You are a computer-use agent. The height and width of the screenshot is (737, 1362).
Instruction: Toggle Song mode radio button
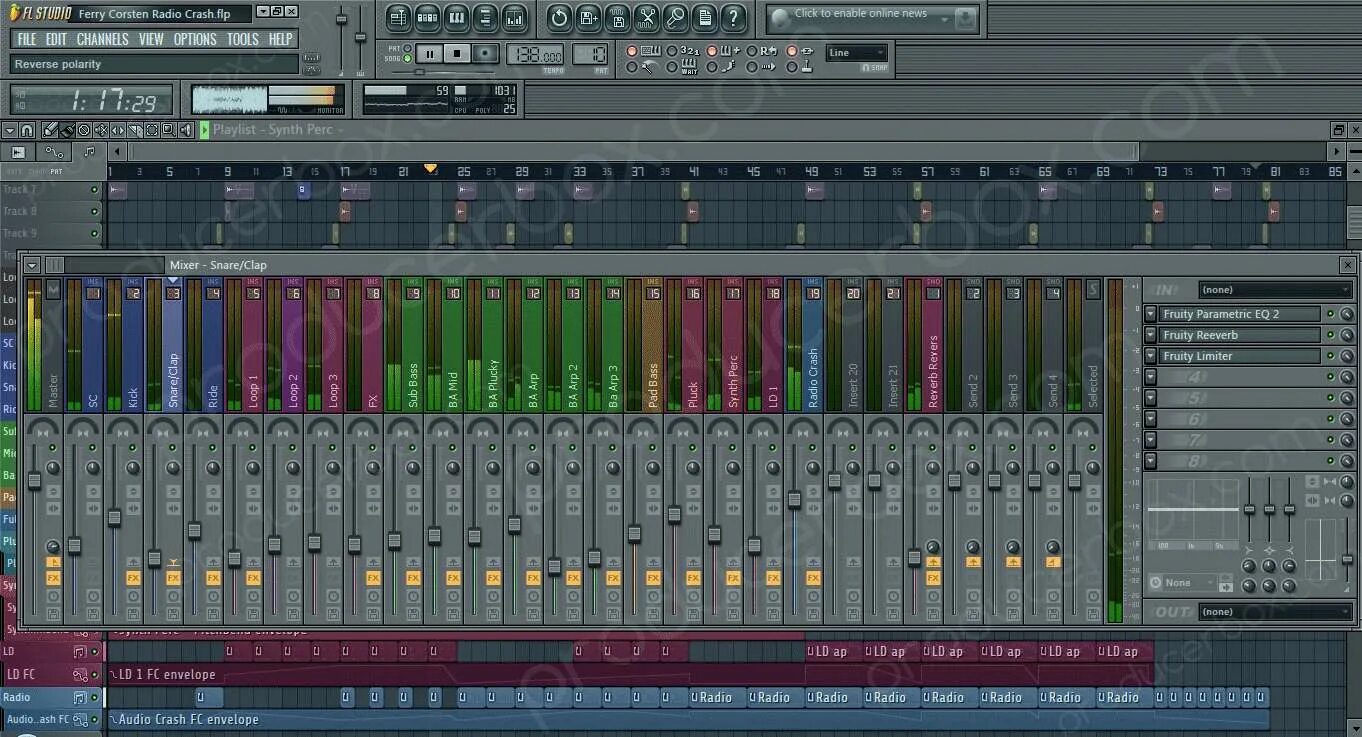407,59
